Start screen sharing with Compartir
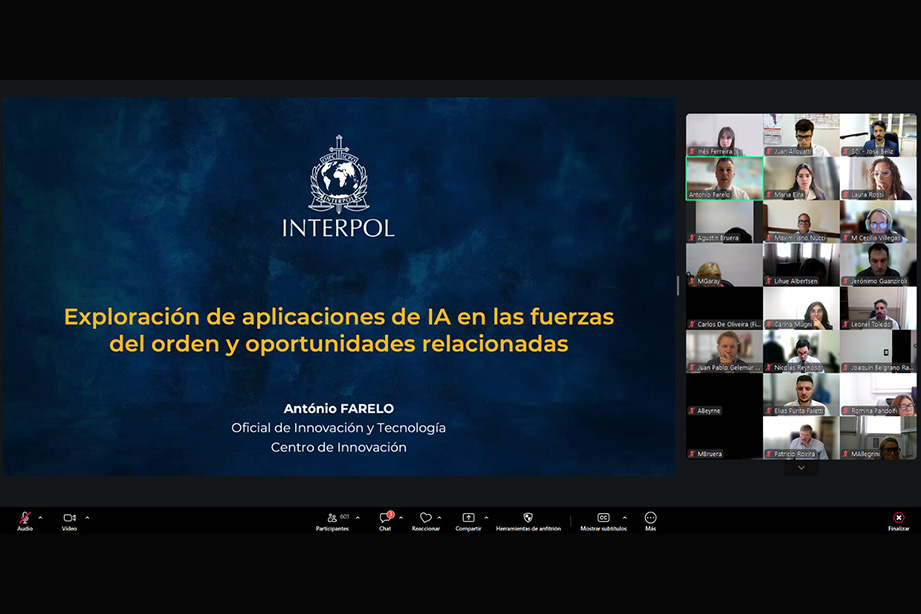 coord(468,518)
